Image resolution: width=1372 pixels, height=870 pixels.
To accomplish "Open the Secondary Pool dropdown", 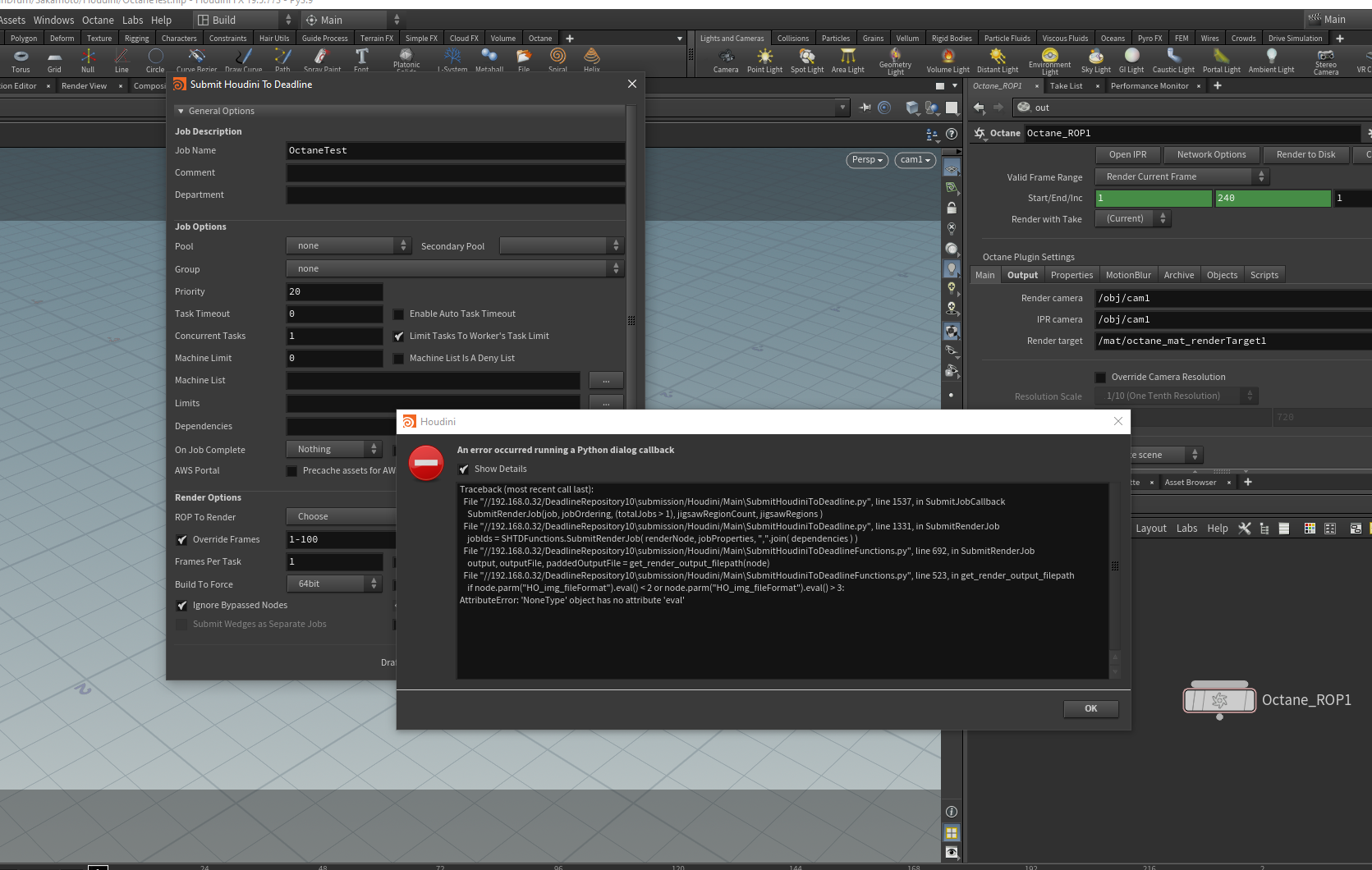I will 562,245.
